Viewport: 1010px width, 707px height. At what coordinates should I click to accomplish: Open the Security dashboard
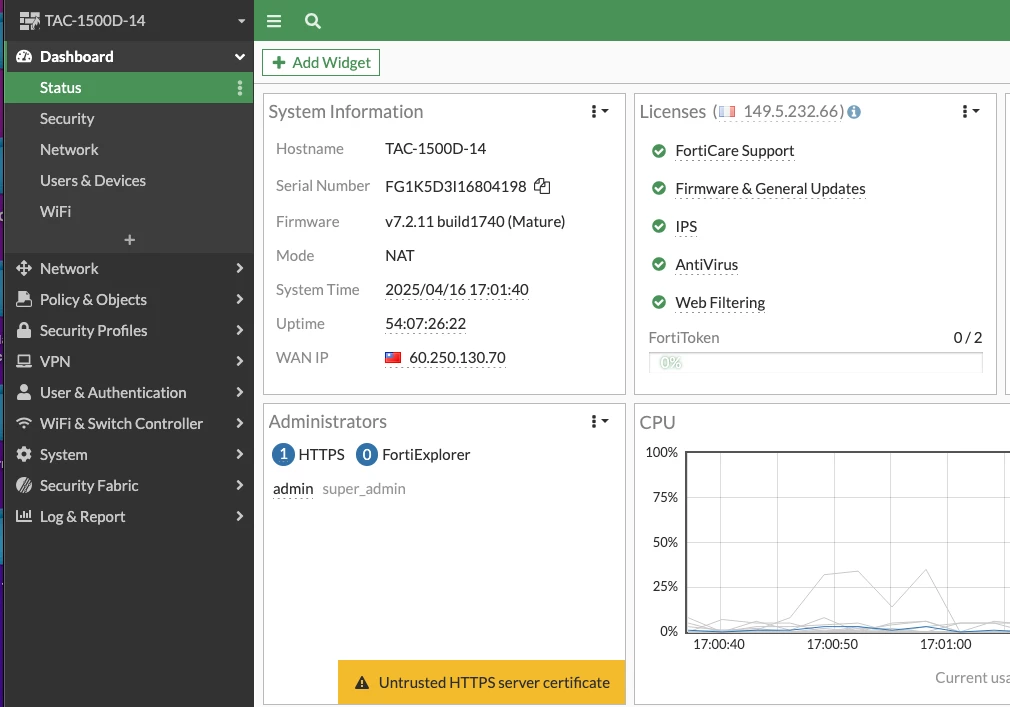(x=129, y=118)
